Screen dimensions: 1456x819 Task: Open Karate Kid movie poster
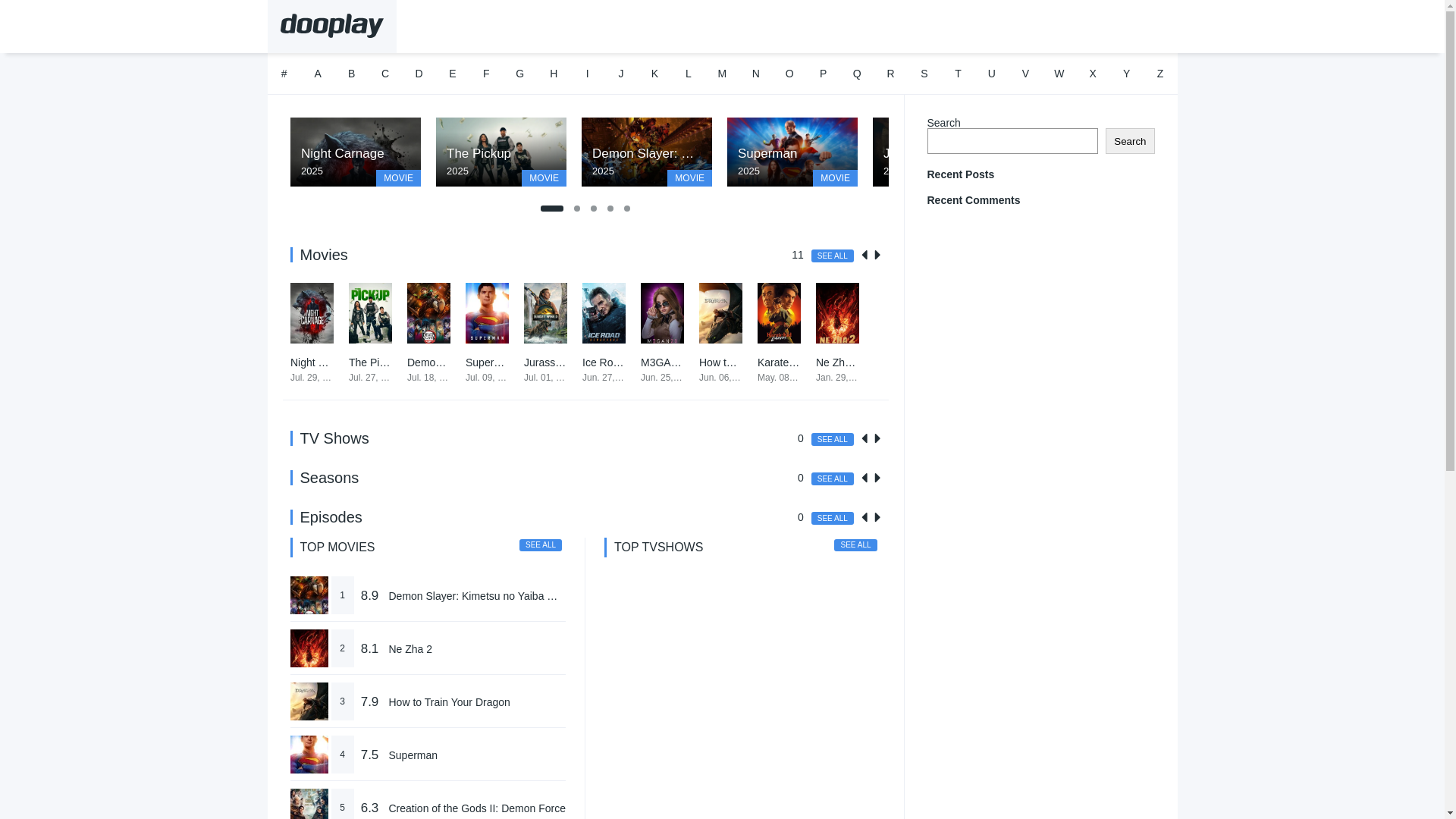pyautogui.click(x=779, y=313)
